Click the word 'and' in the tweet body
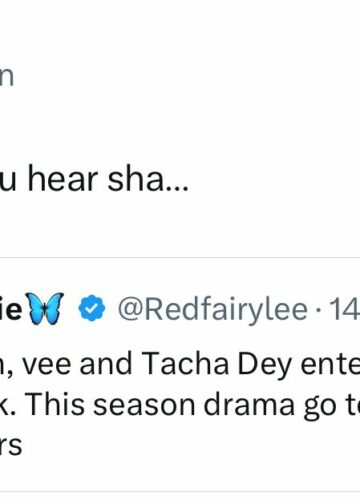This screenshot has height=504, width=360. 106,364
